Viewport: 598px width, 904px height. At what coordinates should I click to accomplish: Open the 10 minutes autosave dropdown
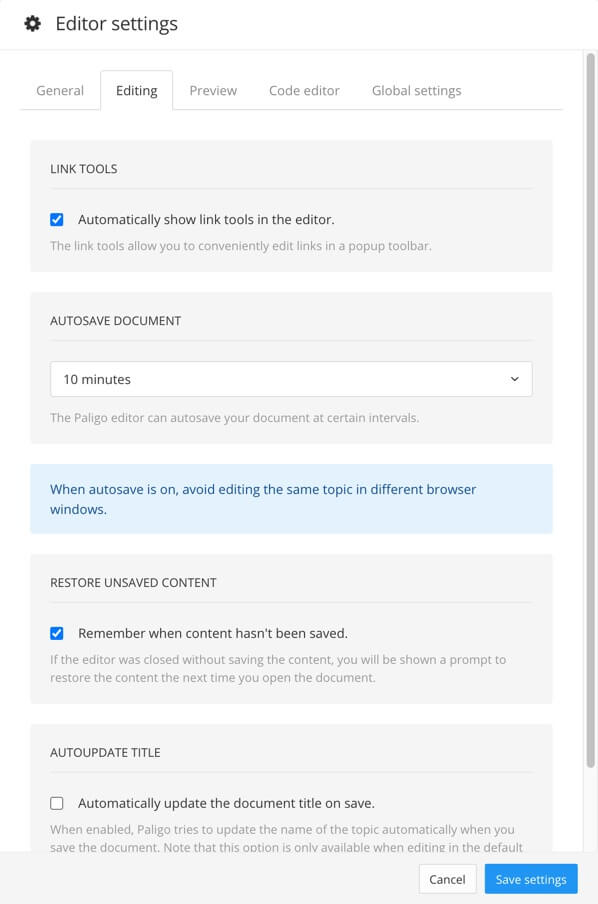(x=291, y=379)
